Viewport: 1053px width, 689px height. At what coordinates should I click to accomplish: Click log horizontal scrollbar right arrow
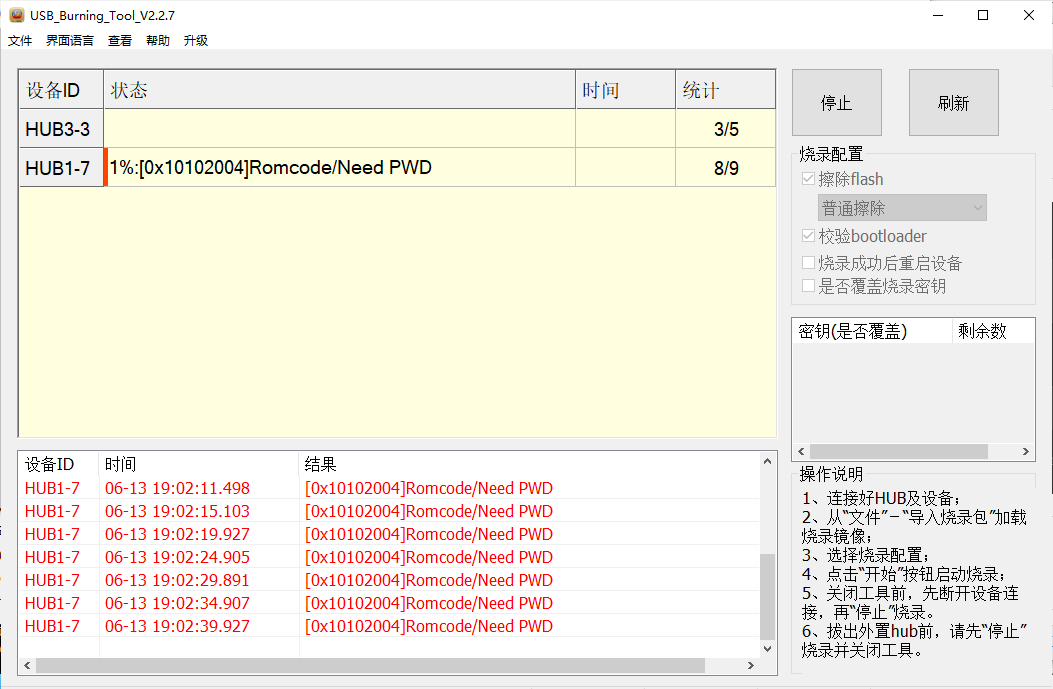tap(751, 665)
